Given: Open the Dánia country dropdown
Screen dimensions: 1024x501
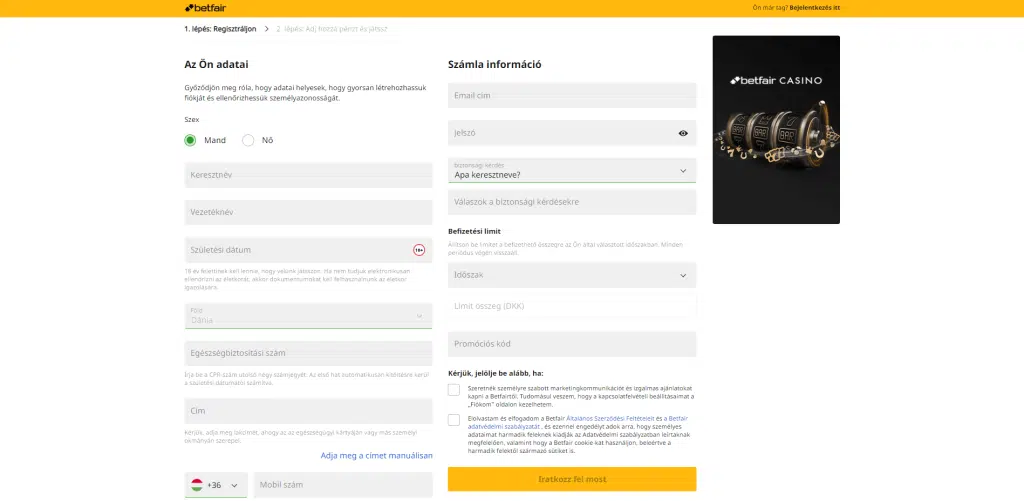Looking at the screenshot, I should click(308, 316).
